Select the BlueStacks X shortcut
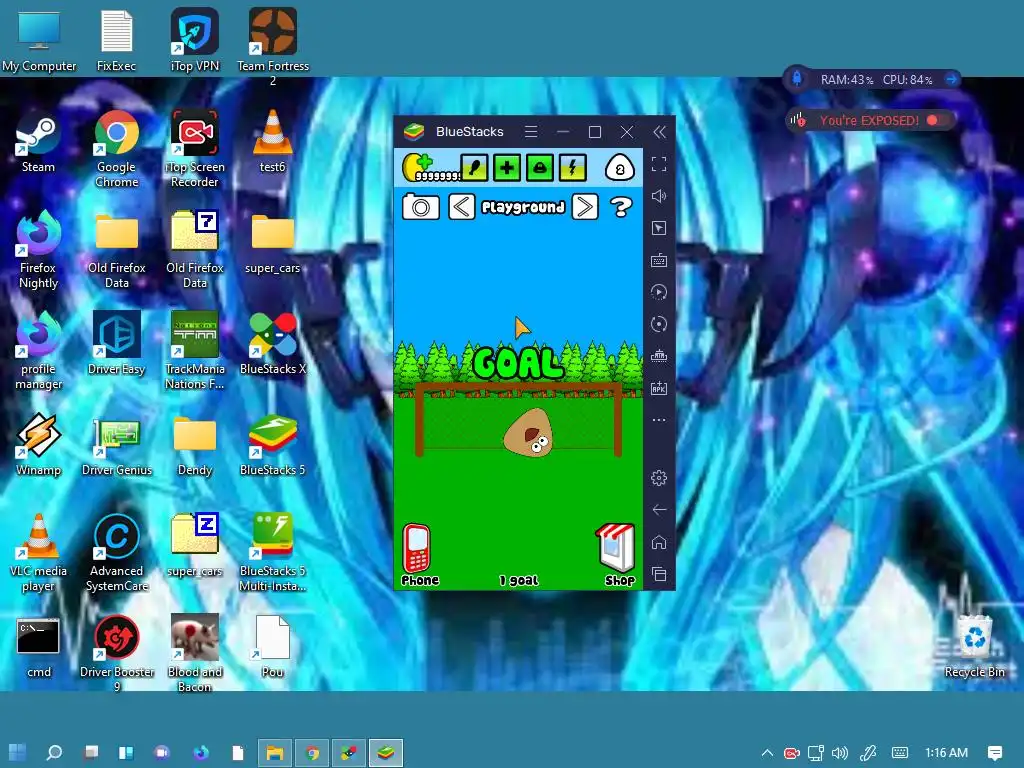The image size is (1024, 768). pos(273,344)
